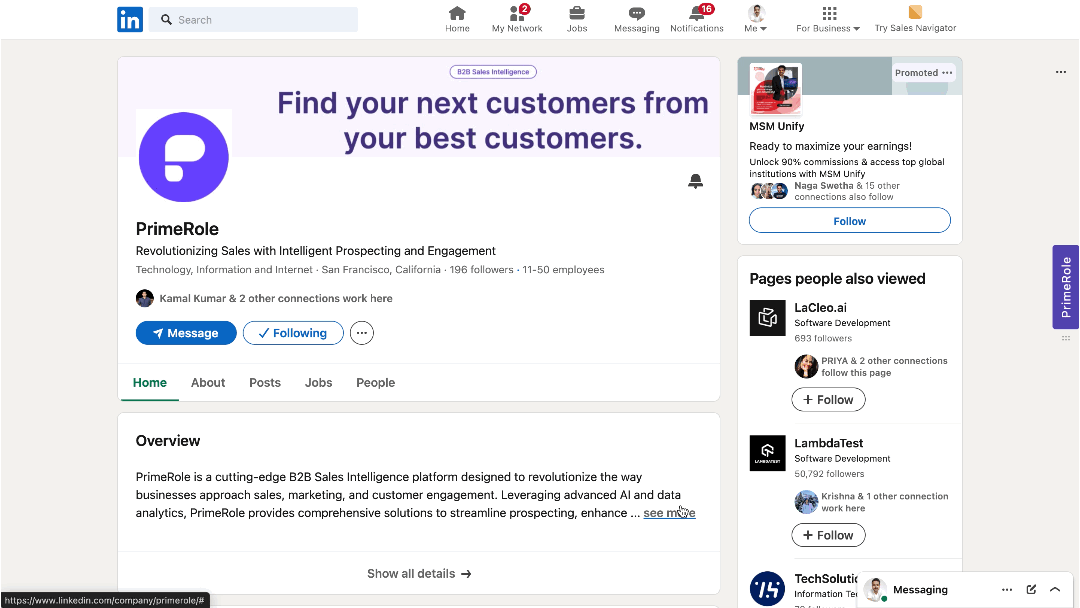
Task: Compose a new message icon
Action: [1031, 589]
